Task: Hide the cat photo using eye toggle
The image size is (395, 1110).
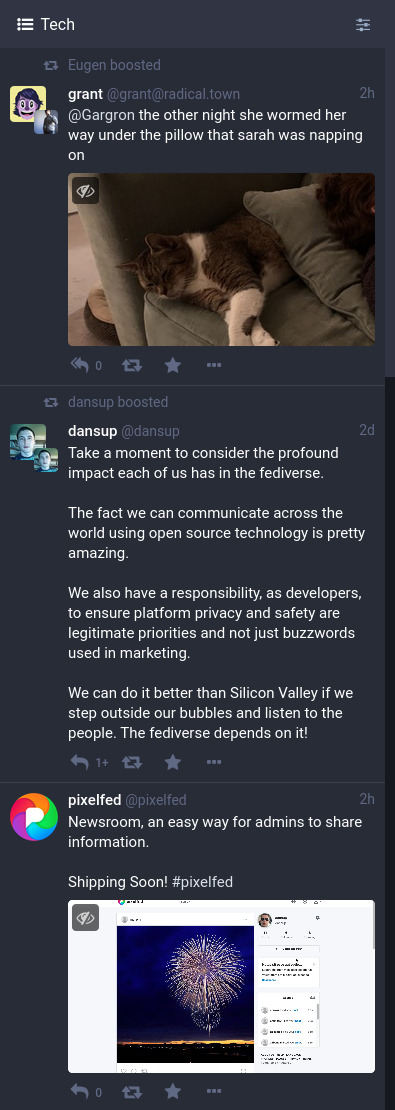Action: (x=86, y=190)
